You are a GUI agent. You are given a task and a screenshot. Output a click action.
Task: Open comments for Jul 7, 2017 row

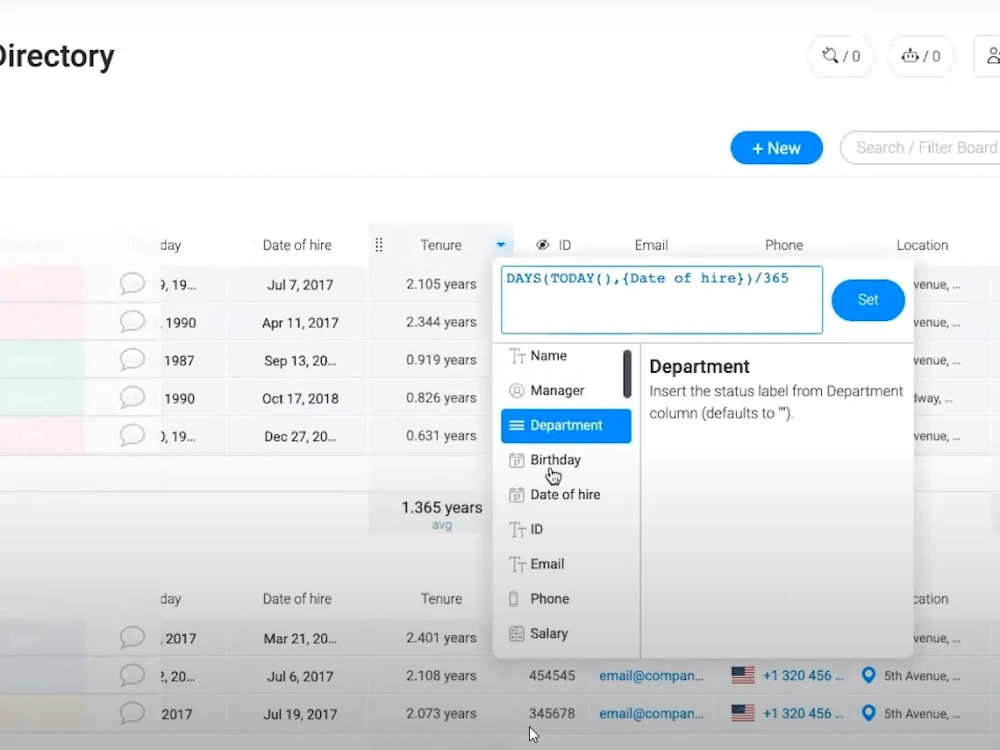[x=132, y=284]
